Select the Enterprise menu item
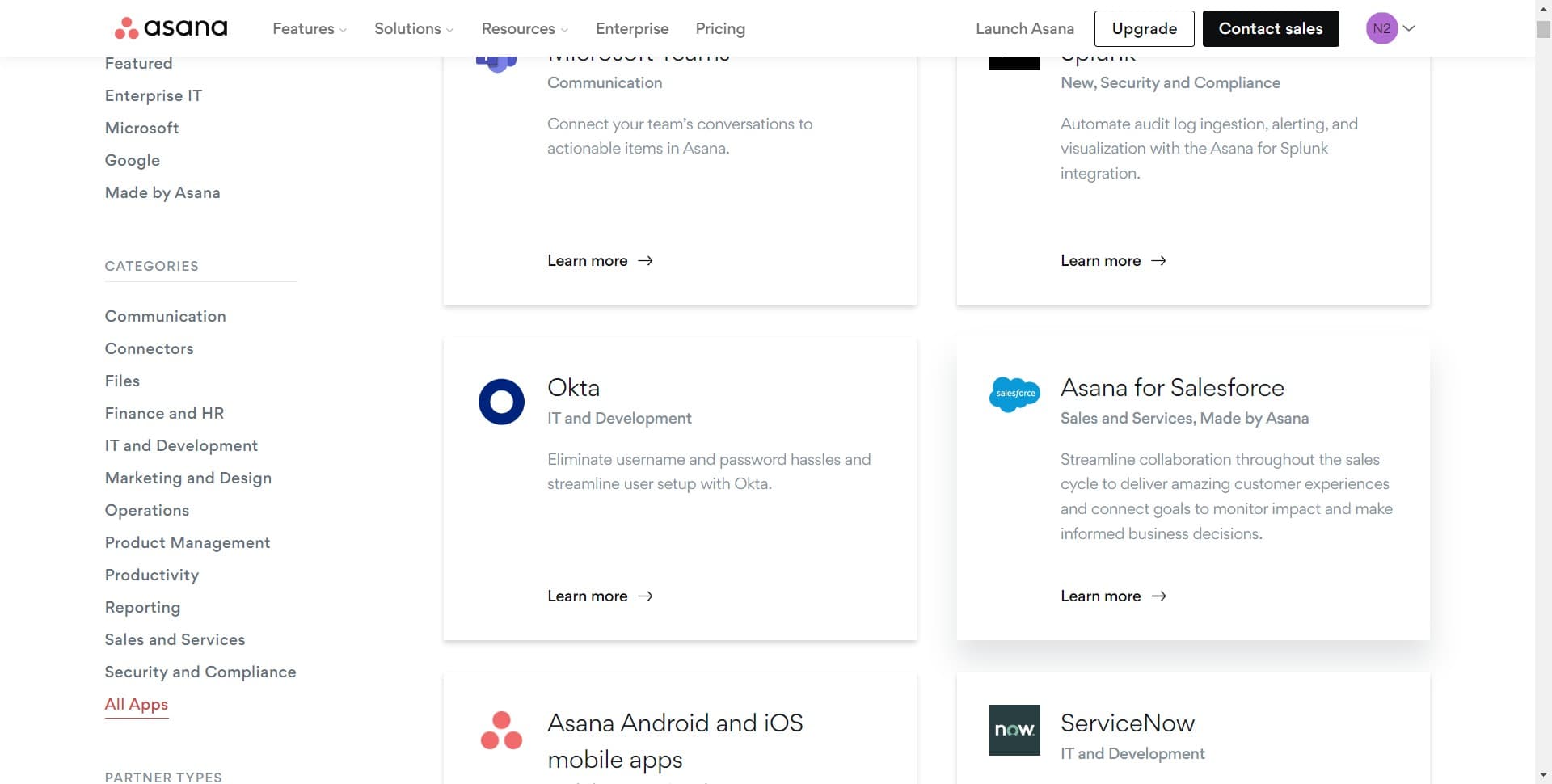 [x=632, y=28]
